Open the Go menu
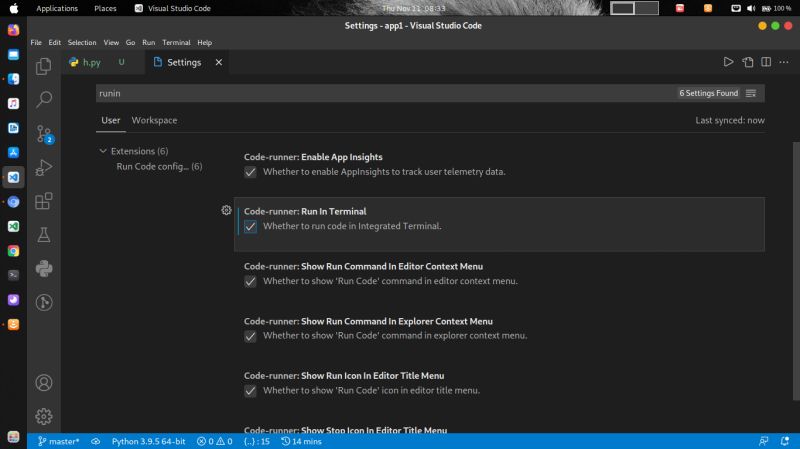 tap(130, 42)
